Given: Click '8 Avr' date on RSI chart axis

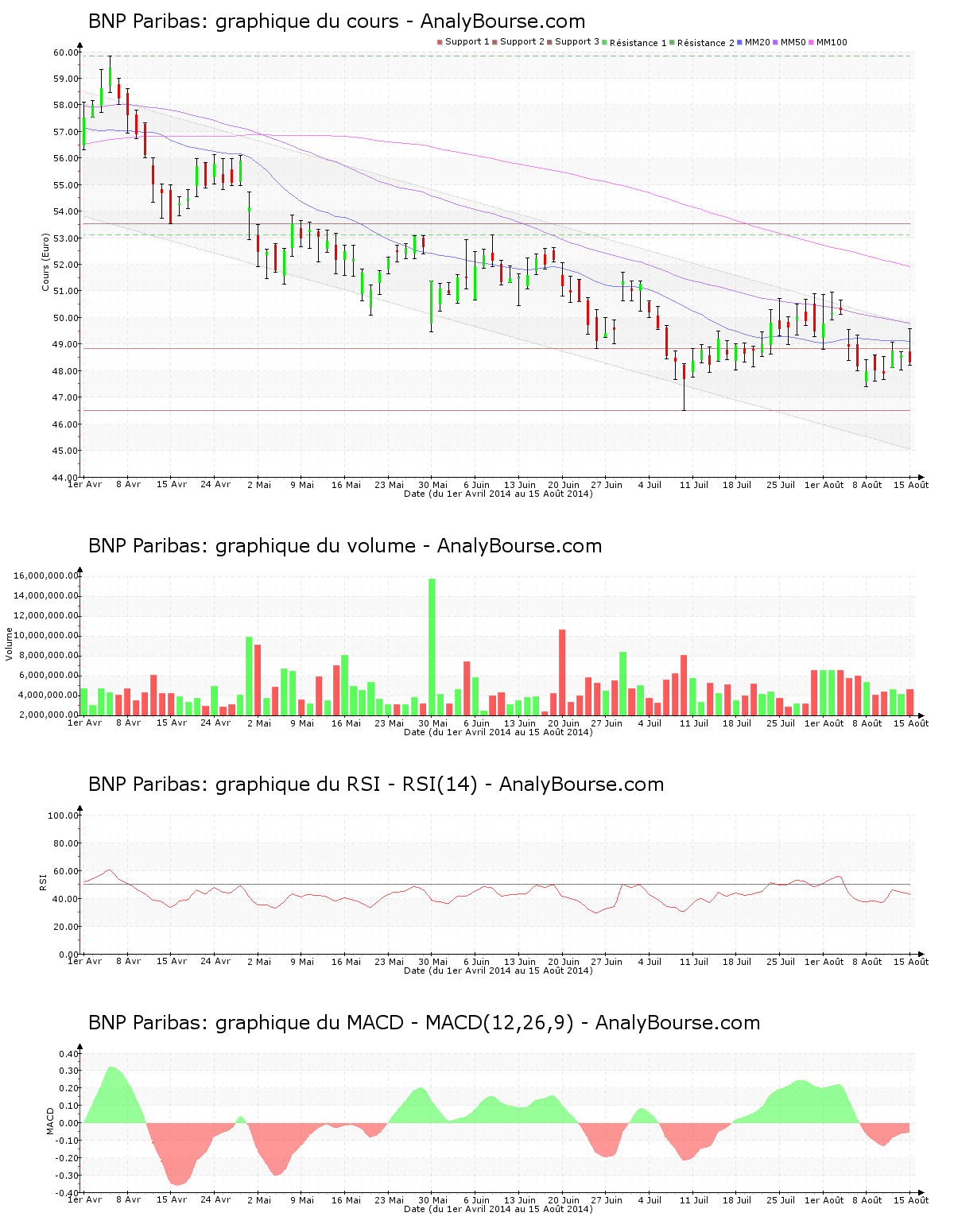Looking at the screenshot, I should [x=128, y=961].
